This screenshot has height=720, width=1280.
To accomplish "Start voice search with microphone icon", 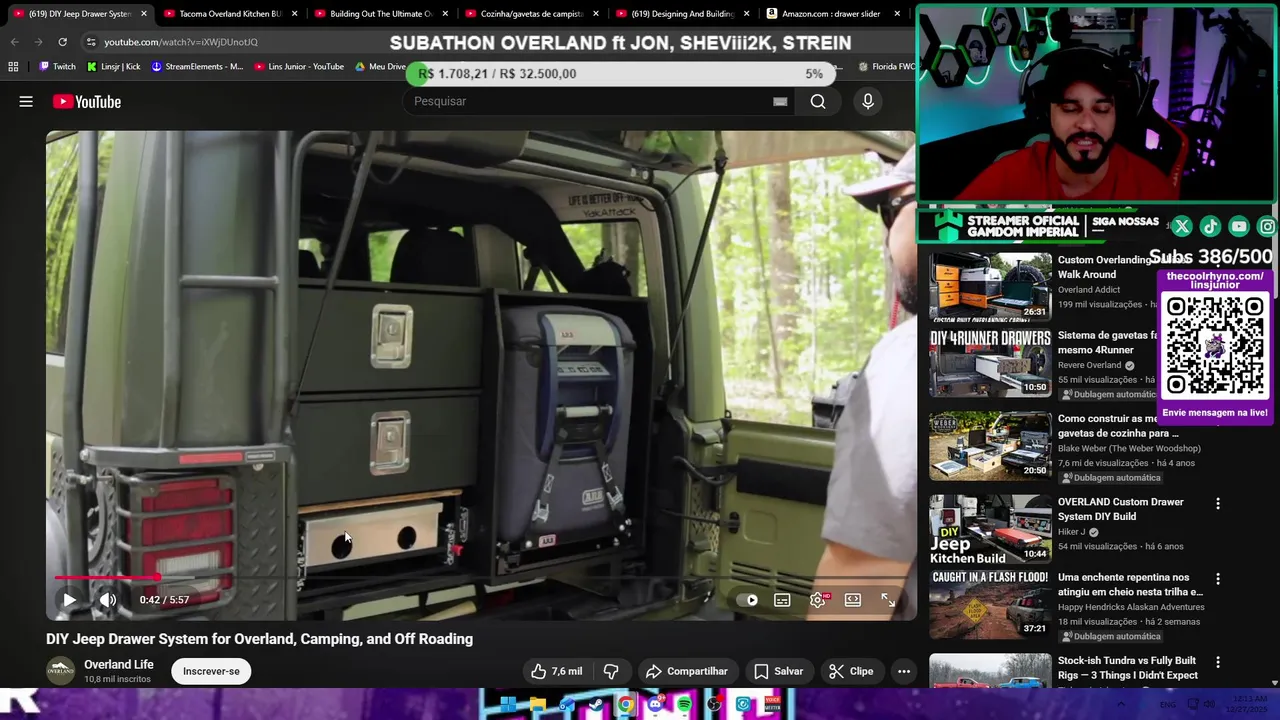I will [868, 101].
